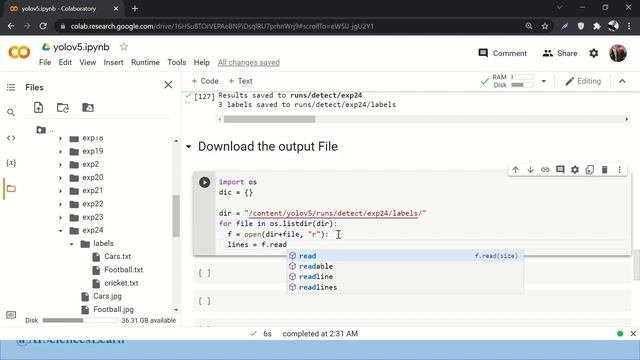Open cricket.txt file
Screen dimensions: 640x360
(x=121, y=283)
